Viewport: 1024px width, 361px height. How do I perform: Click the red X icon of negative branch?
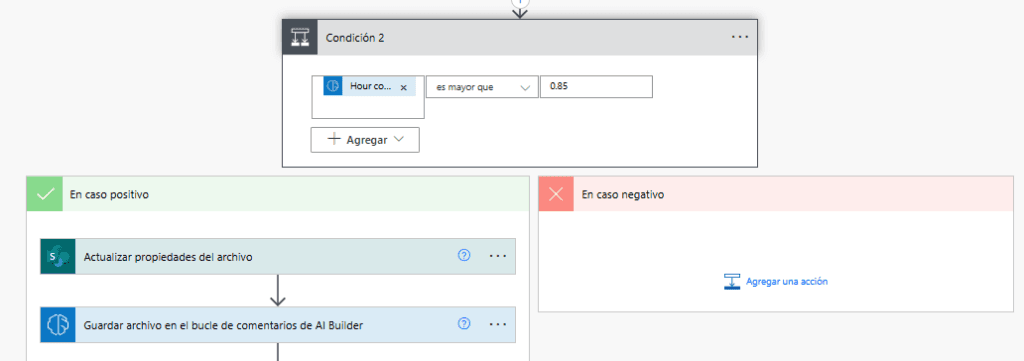pos(556,194)
